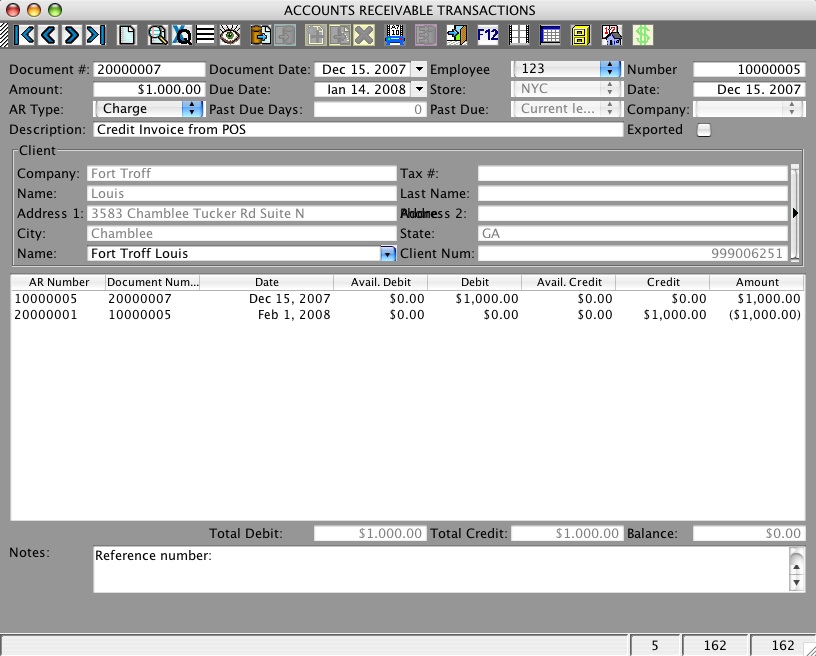
Task: Click the F12 toolbar icon
Action: click(488, 35)
